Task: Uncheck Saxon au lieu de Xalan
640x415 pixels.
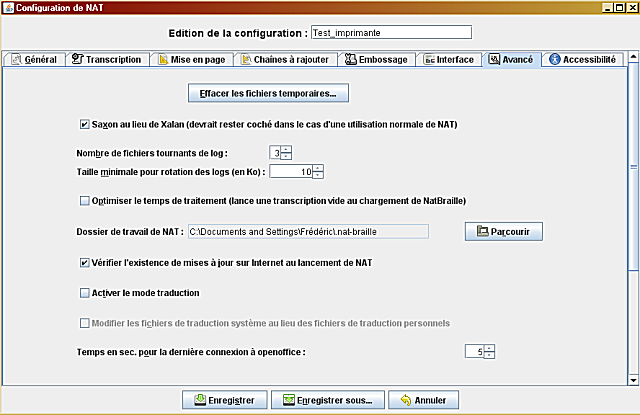Action: (84, 124)
